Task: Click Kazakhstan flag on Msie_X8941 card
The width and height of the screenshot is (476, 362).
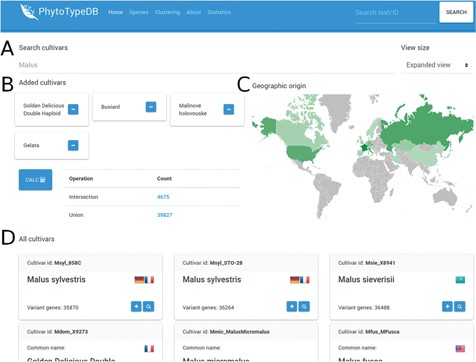Action: coord(460,280)
